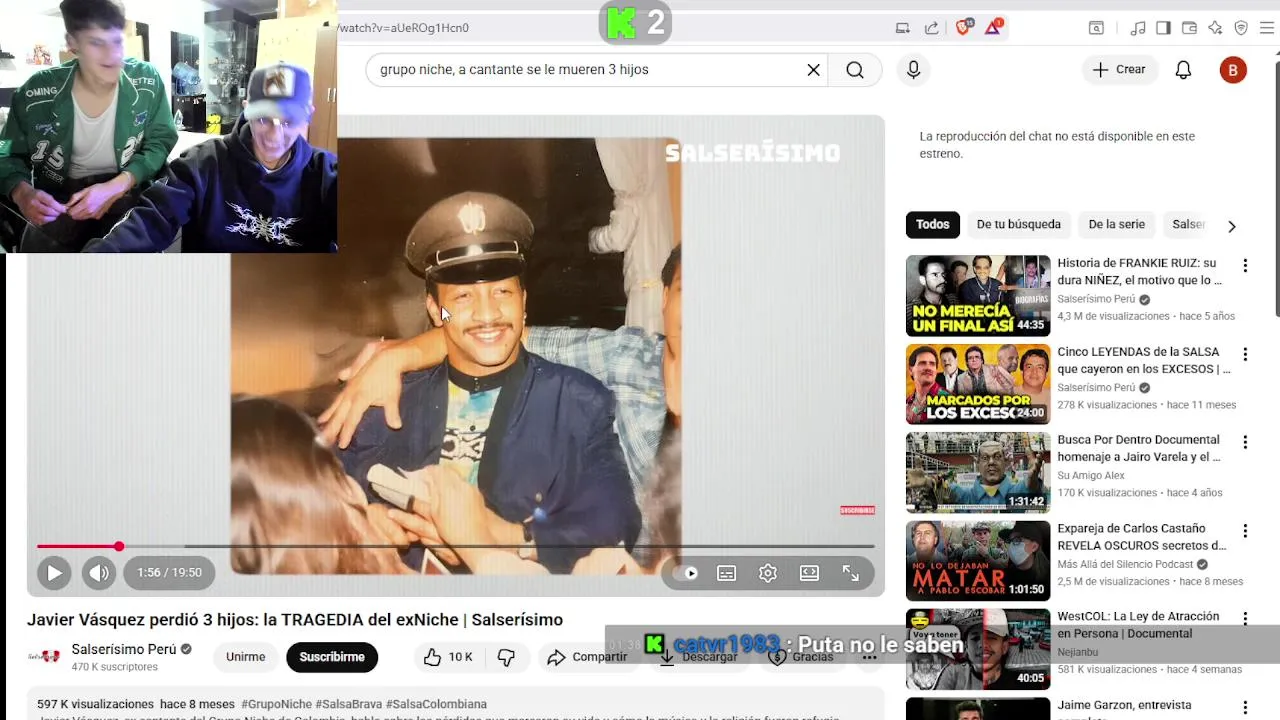Click Suscribirme button
The height and width of the screenshot is (720, 1280).
(332, 657)
